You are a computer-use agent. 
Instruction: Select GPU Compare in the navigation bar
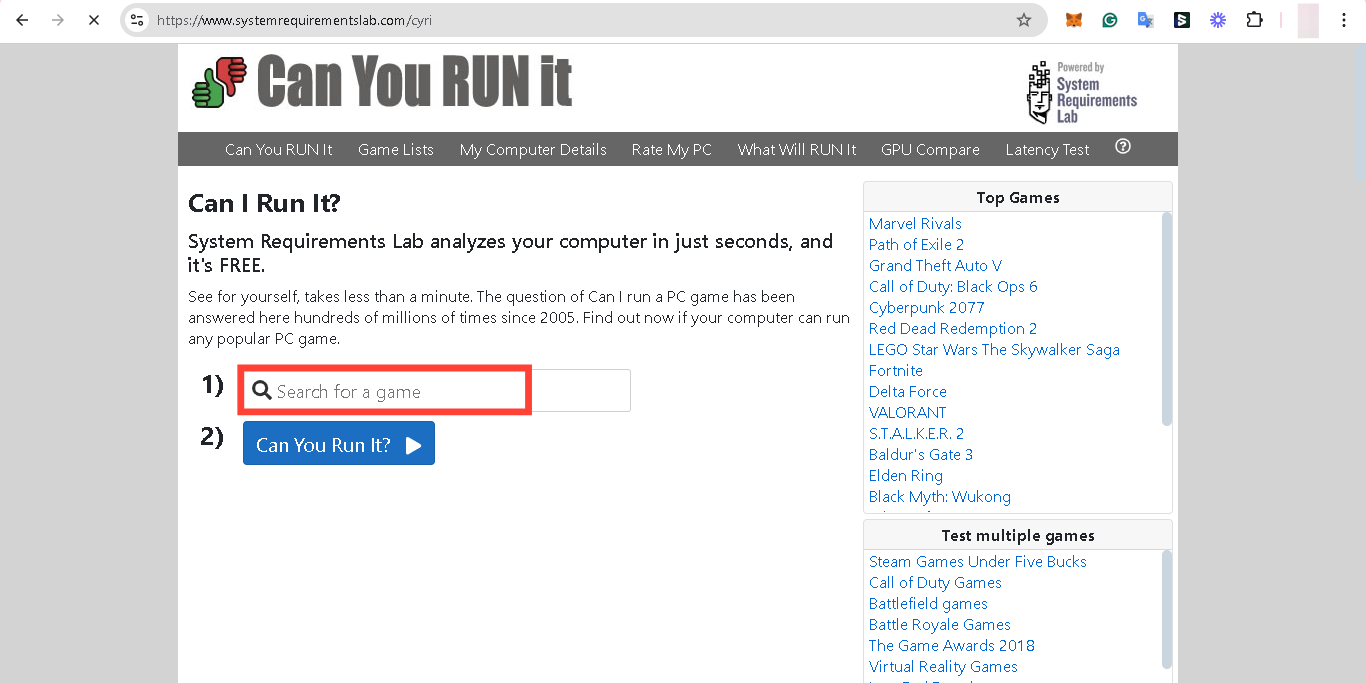930,150
